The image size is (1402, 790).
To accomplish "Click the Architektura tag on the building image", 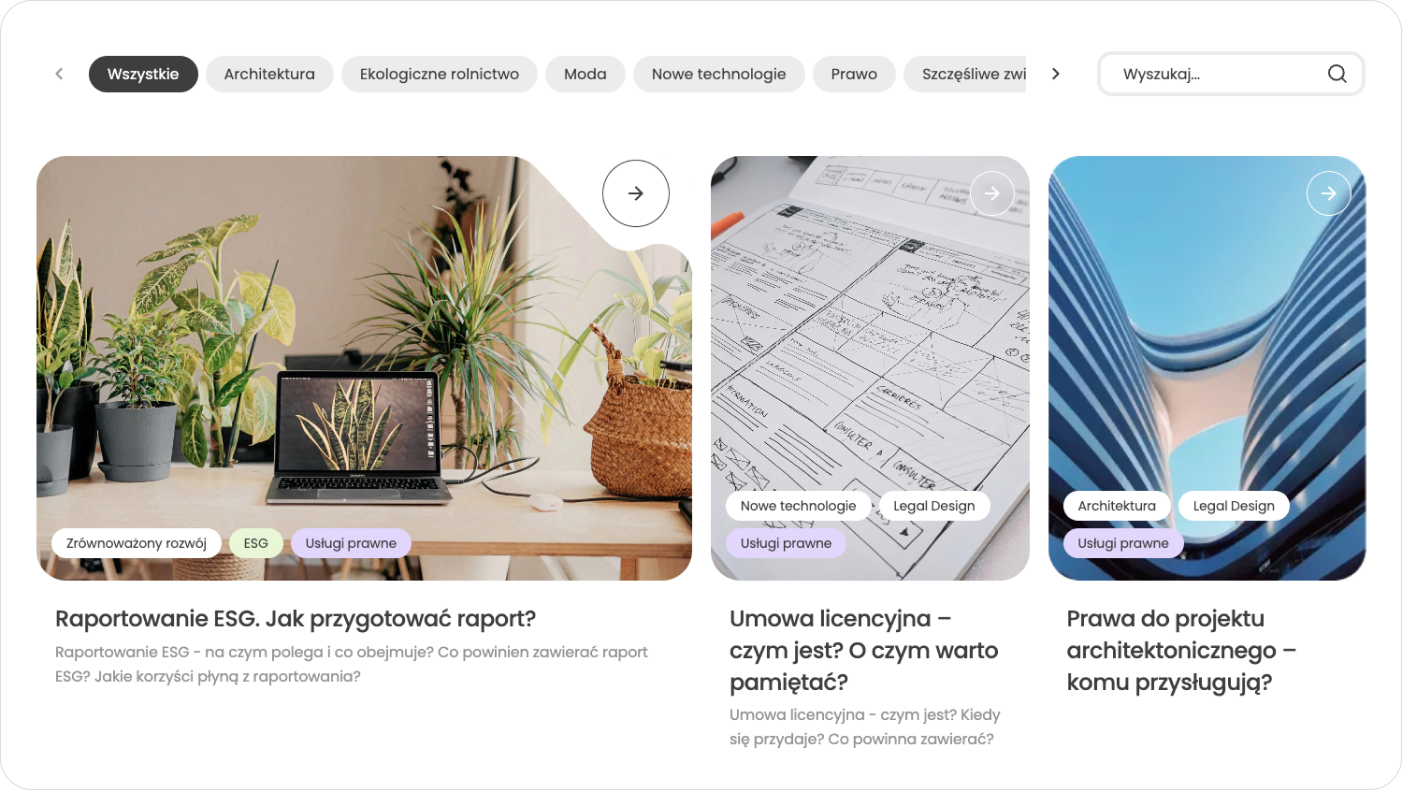I will [1116, 506].
